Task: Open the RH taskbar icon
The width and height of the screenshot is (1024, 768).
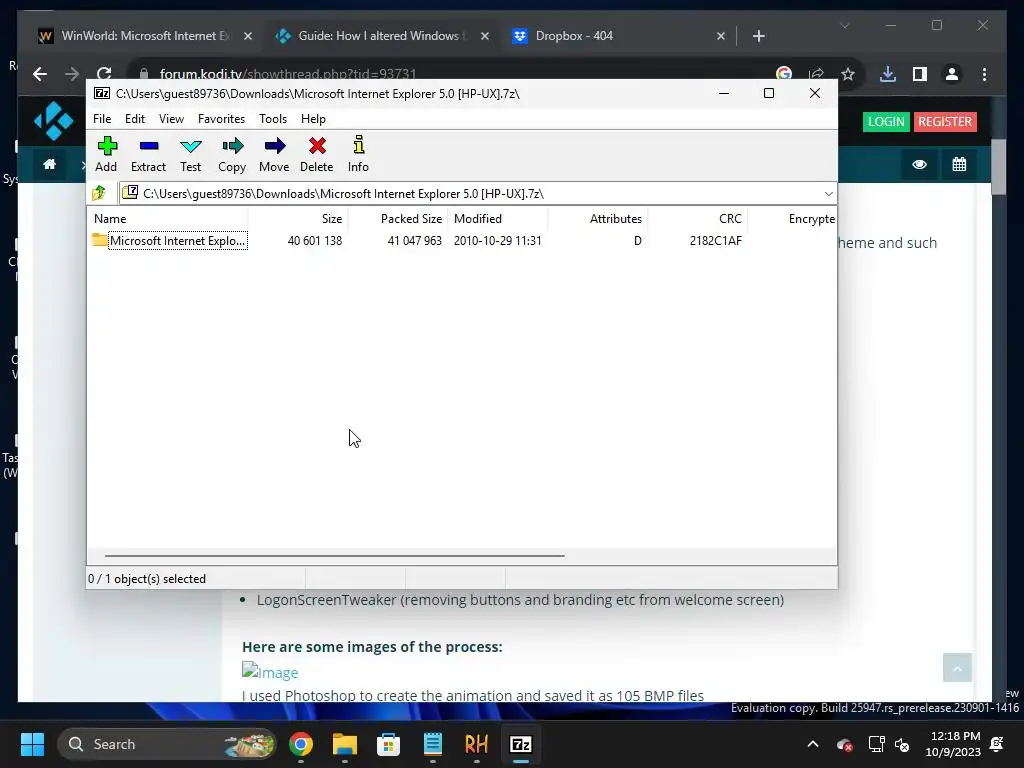Action: [477, 744]
